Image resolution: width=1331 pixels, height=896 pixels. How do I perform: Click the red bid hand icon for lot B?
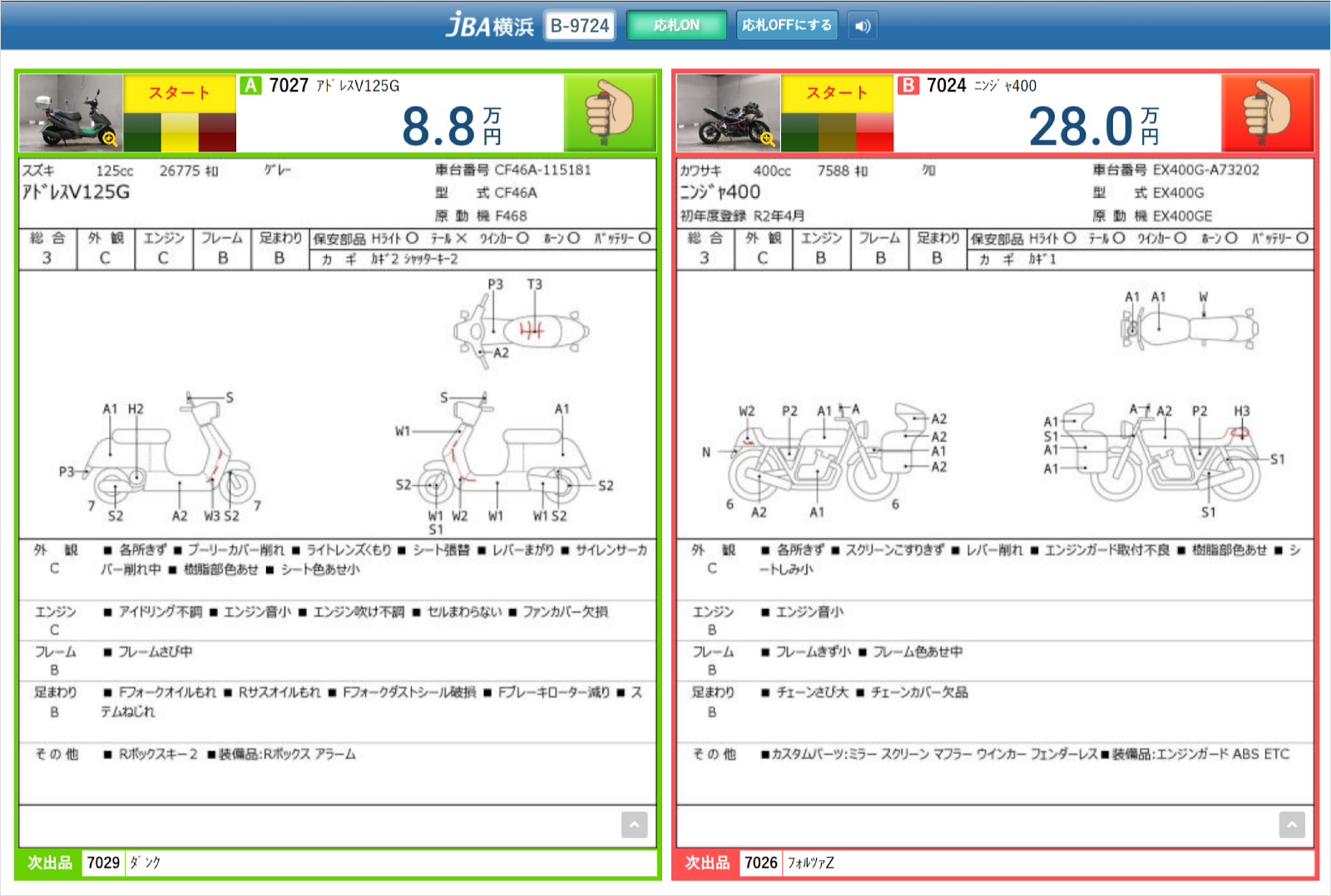[x=1267, y=113]
